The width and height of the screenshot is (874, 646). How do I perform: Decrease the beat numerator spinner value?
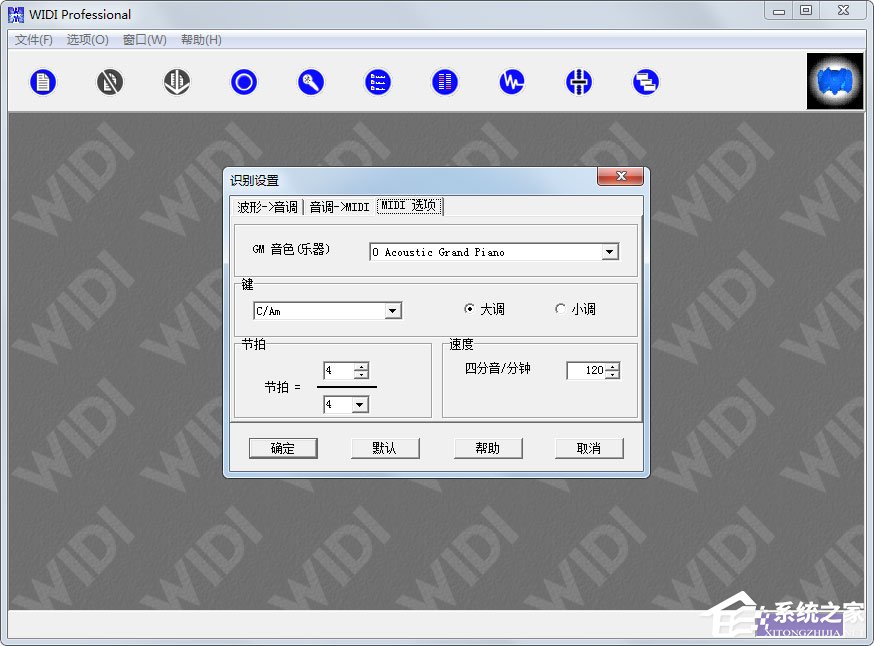click(x=361, y=375)
